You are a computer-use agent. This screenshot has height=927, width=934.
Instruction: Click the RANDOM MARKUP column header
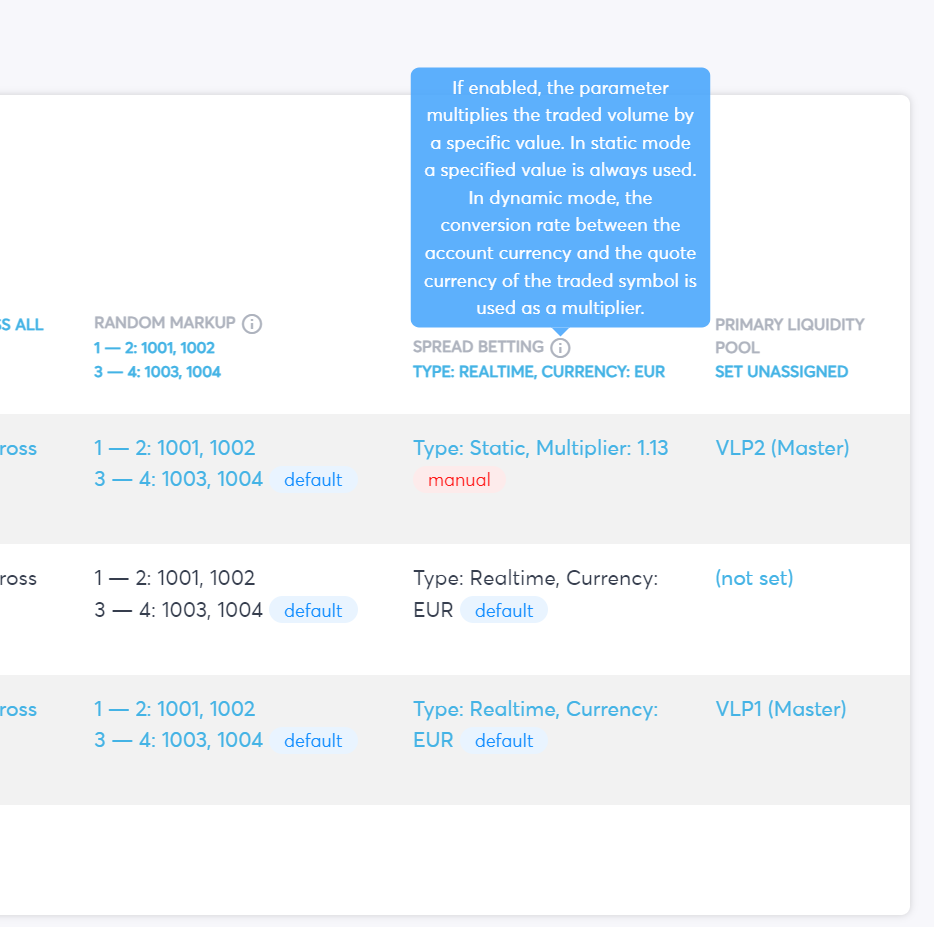164,323
